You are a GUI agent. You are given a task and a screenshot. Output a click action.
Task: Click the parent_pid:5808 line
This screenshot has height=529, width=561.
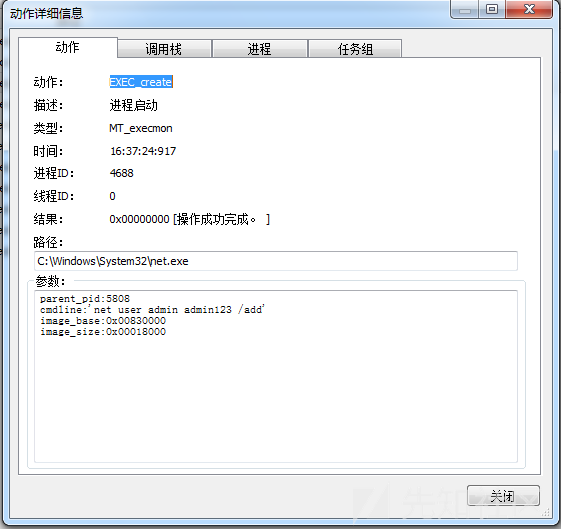click(85, 298)
